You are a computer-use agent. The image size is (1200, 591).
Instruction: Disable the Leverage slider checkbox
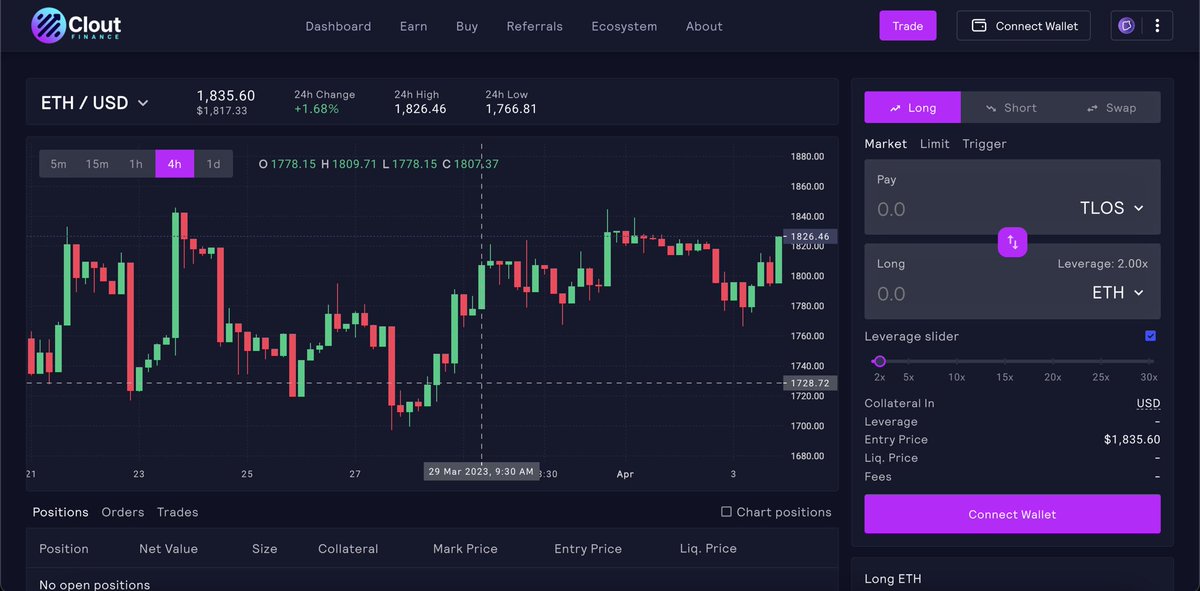pos(1150,336)
